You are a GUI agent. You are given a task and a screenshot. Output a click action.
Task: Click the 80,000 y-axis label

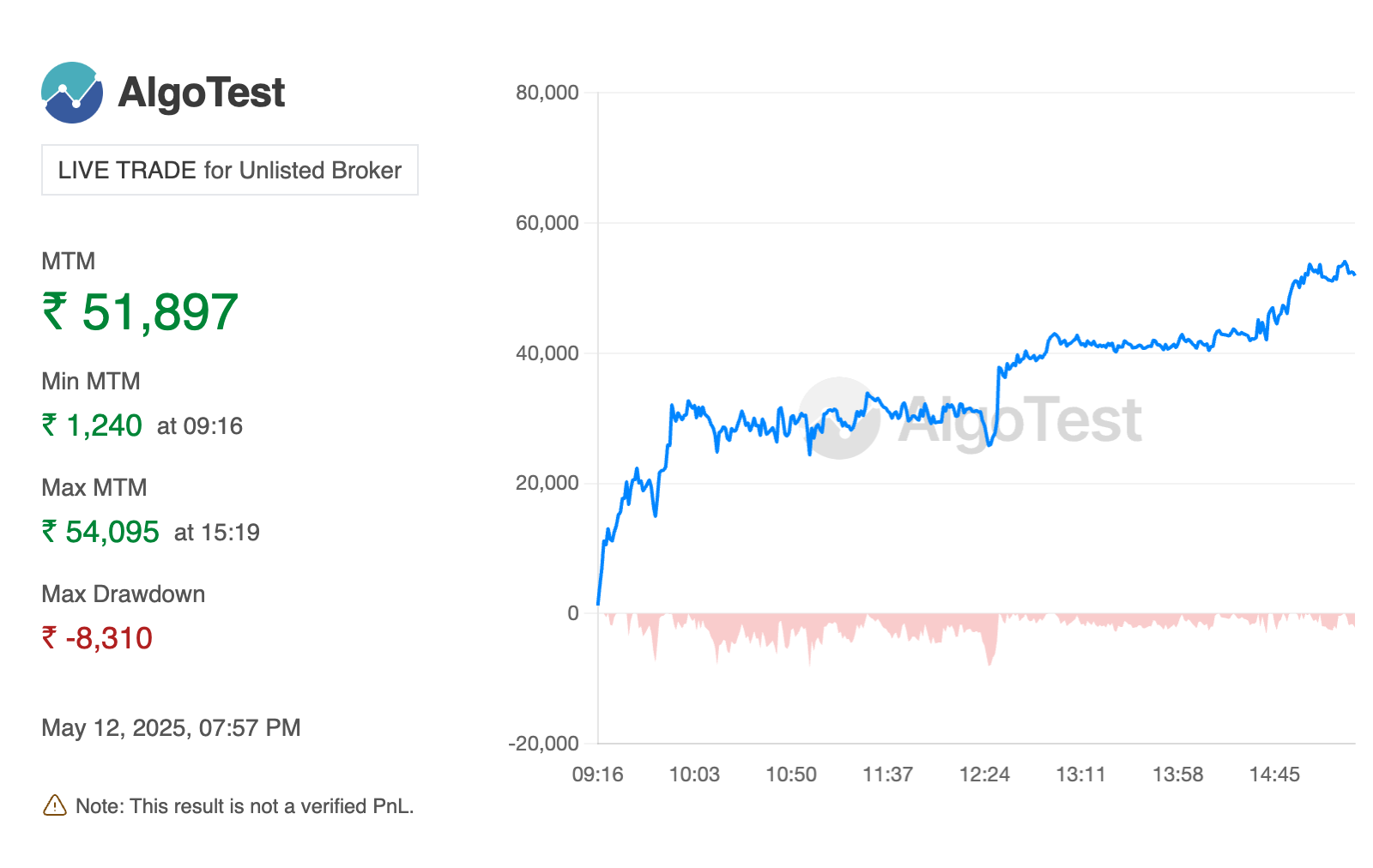[x=547, y=93]
